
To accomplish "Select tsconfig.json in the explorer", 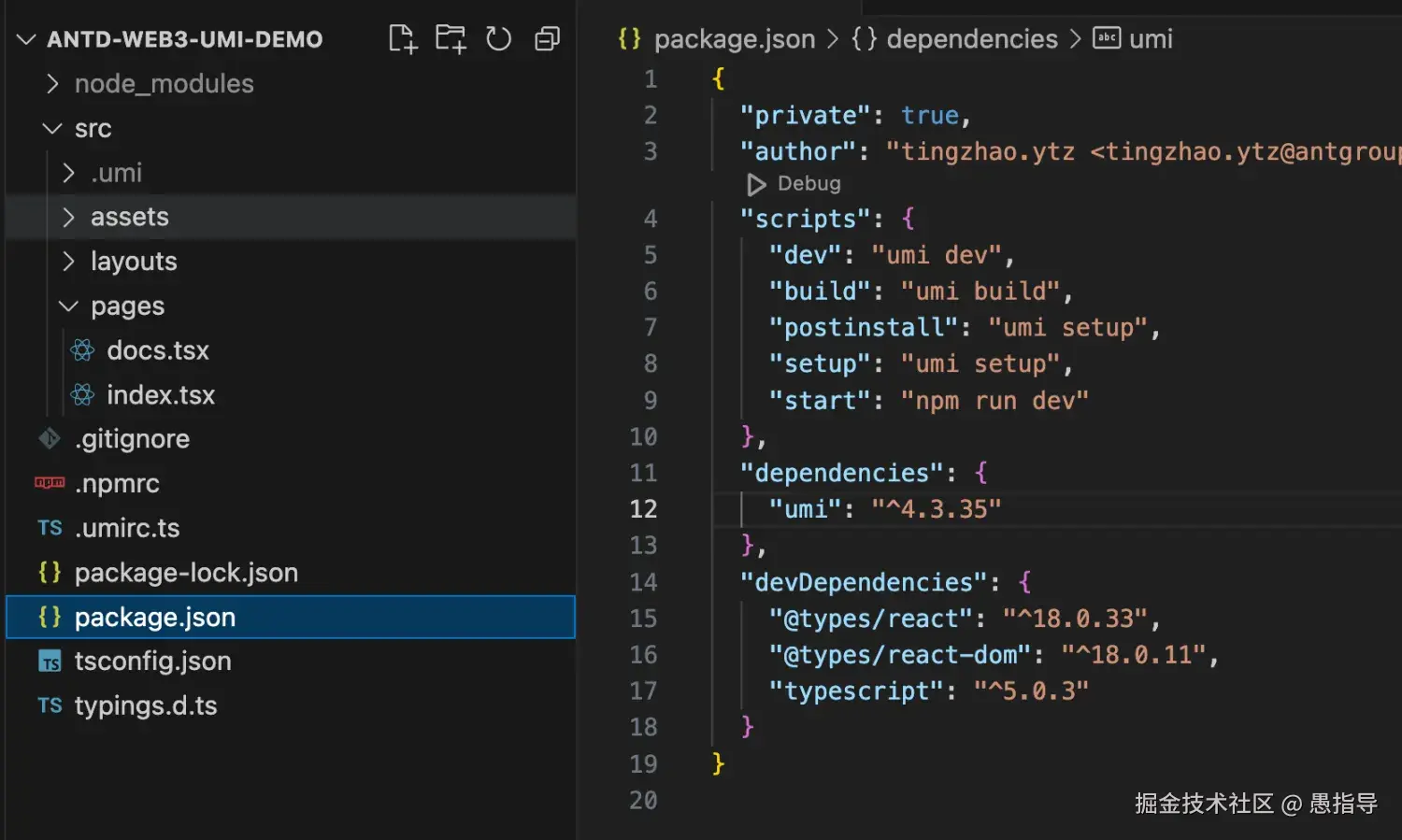I will (x=152, y=662).
